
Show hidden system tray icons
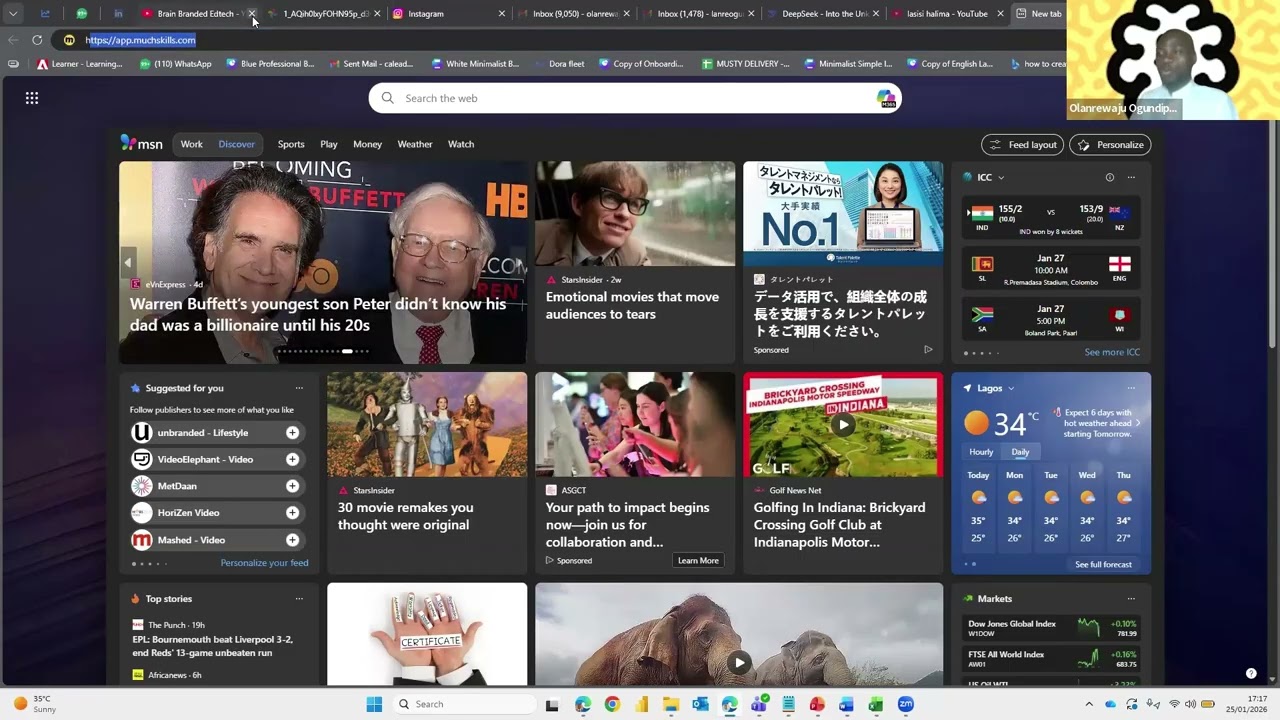click(1089, 704)
